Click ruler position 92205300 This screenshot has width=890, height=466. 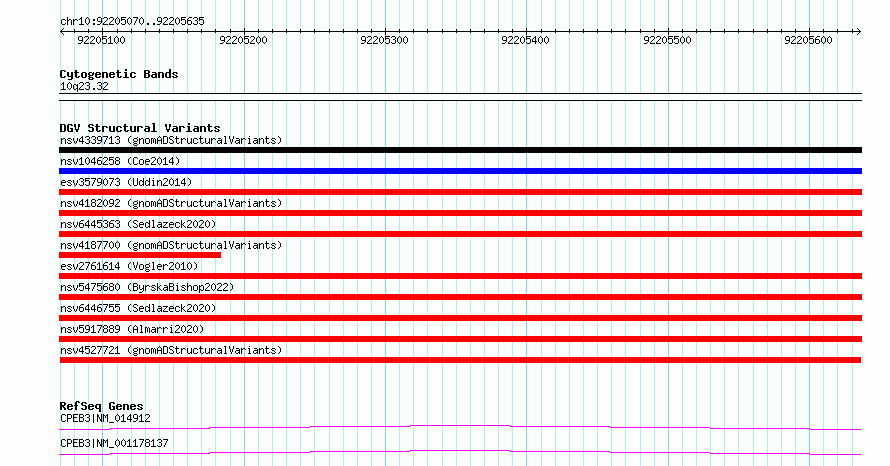tap(384, 40)
